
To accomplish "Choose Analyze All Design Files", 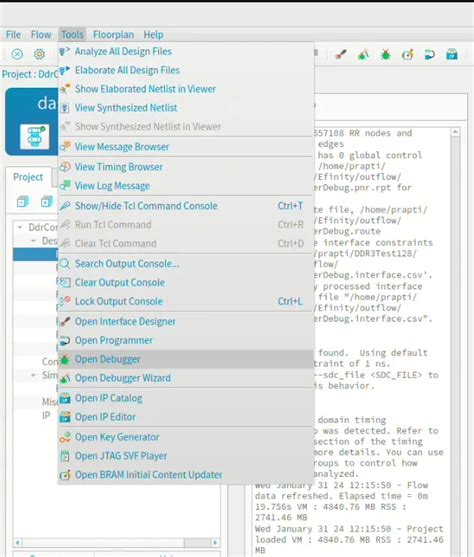I will pyautogui.click(x=186, y=52).
